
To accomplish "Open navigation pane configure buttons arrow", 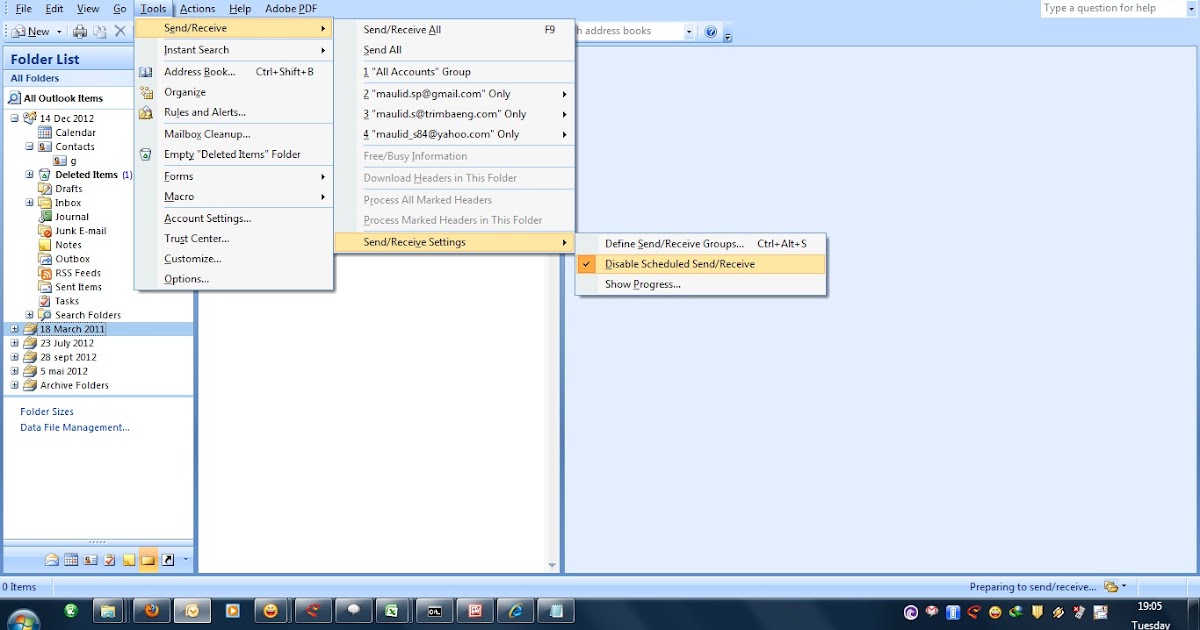I will point(185,560).
